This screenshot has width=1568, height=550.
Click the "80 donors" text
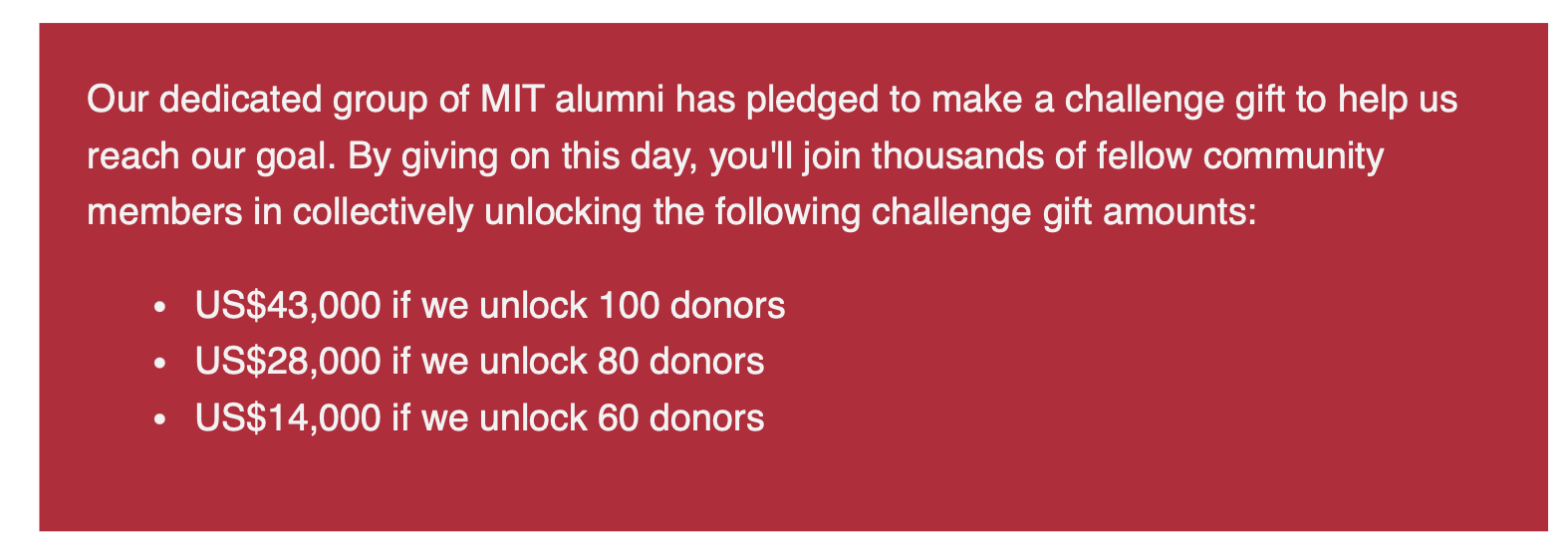pos(681,361)
